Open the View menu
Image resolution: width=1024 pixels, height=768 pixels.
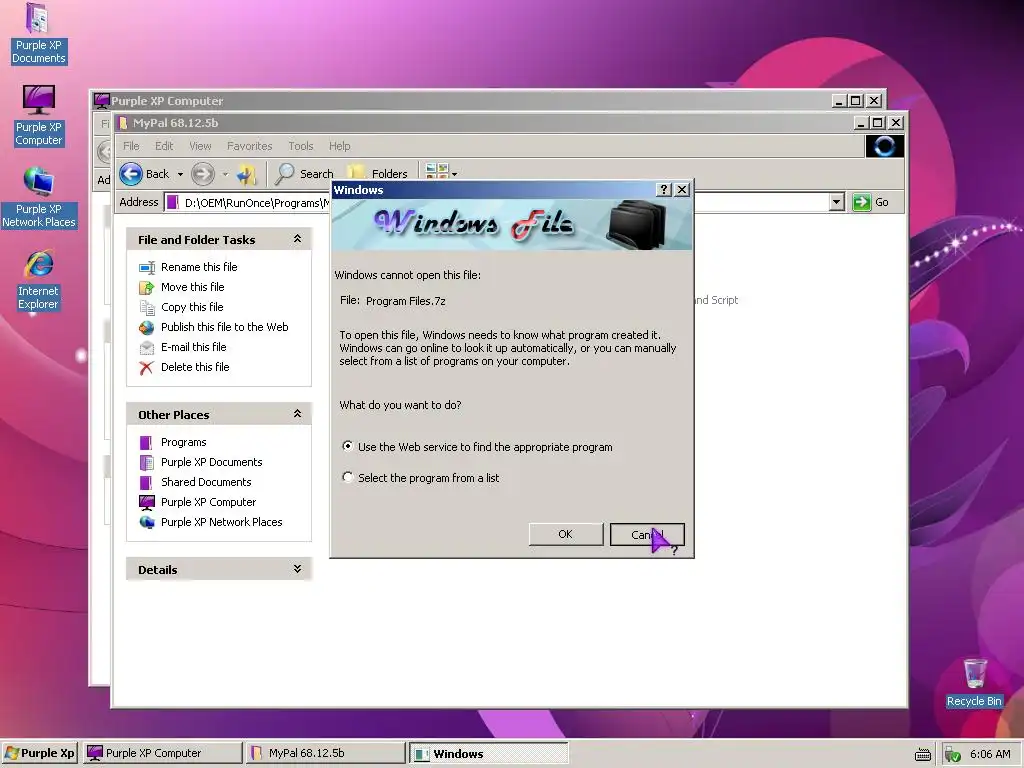(x=200, y=146)
